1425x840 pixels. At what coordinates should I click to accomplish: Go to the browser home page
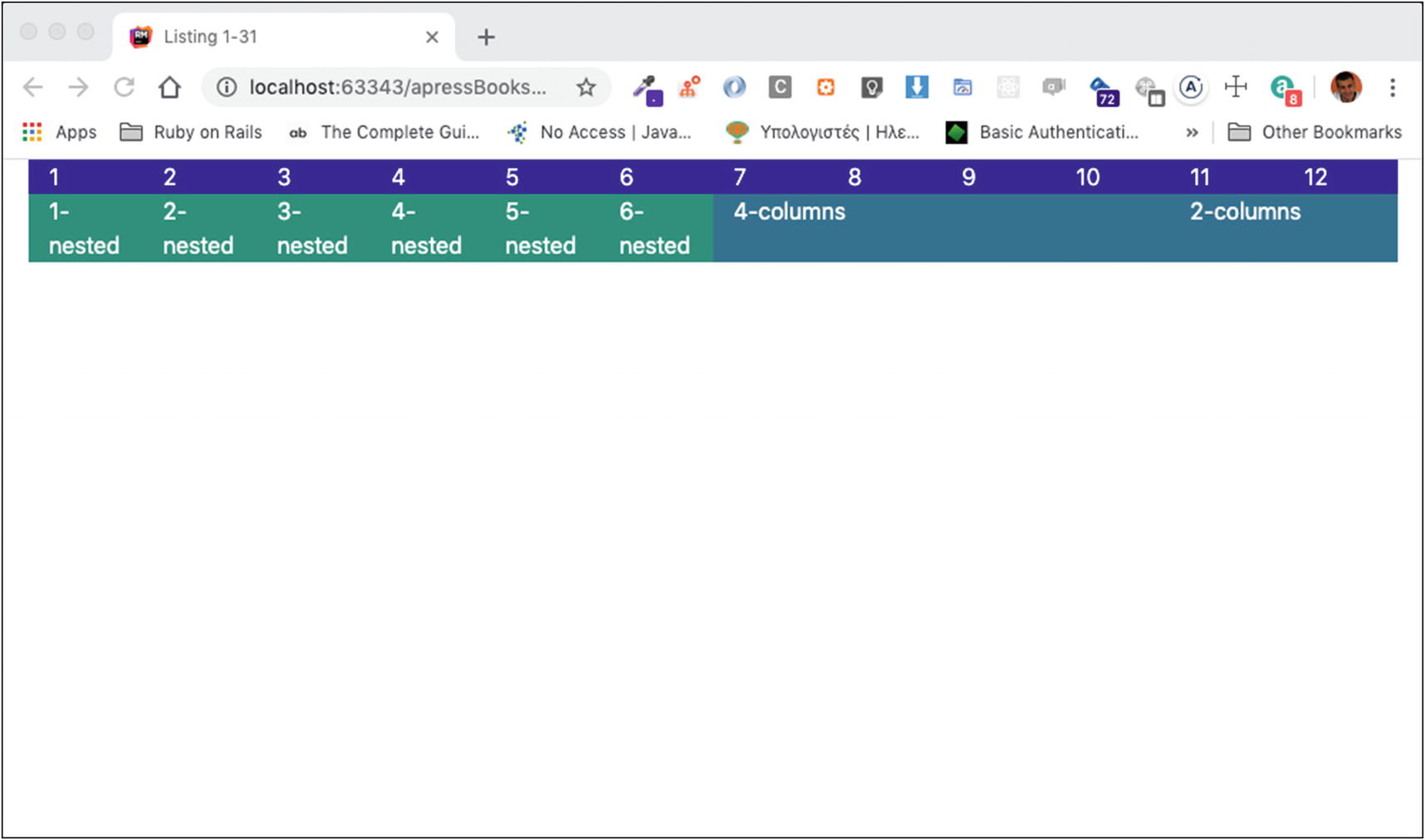point(170,87)
